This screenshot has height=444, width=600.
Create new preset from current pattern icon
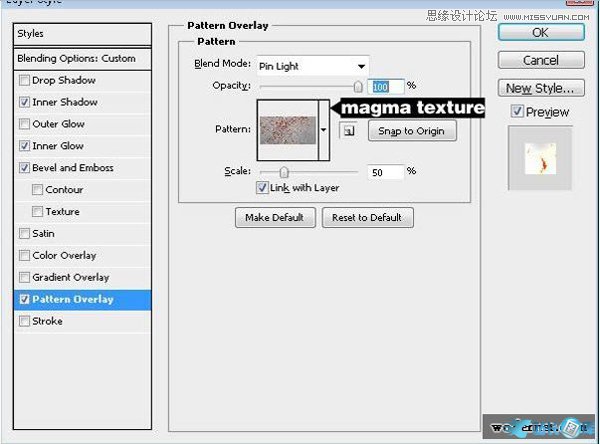tap(346, 130)
